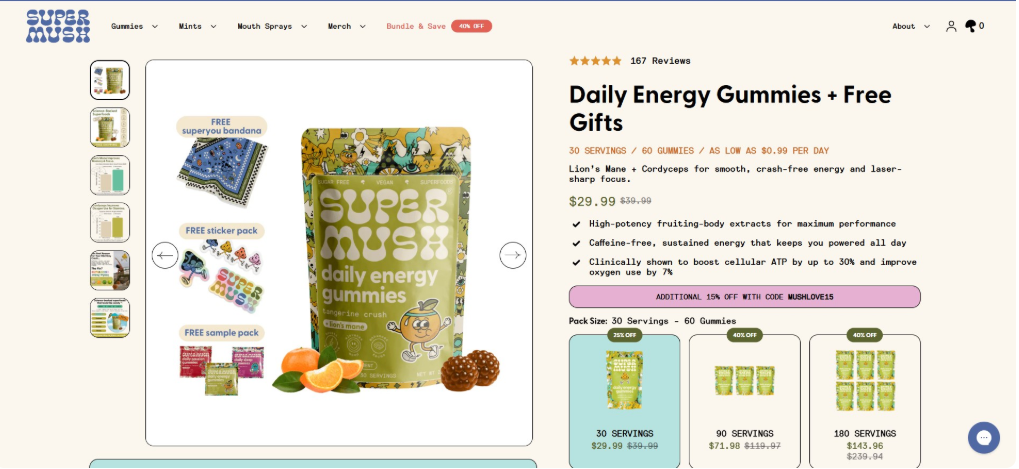Expand the About dropdown menu
1019x469 pixels.
coord(911,27)
